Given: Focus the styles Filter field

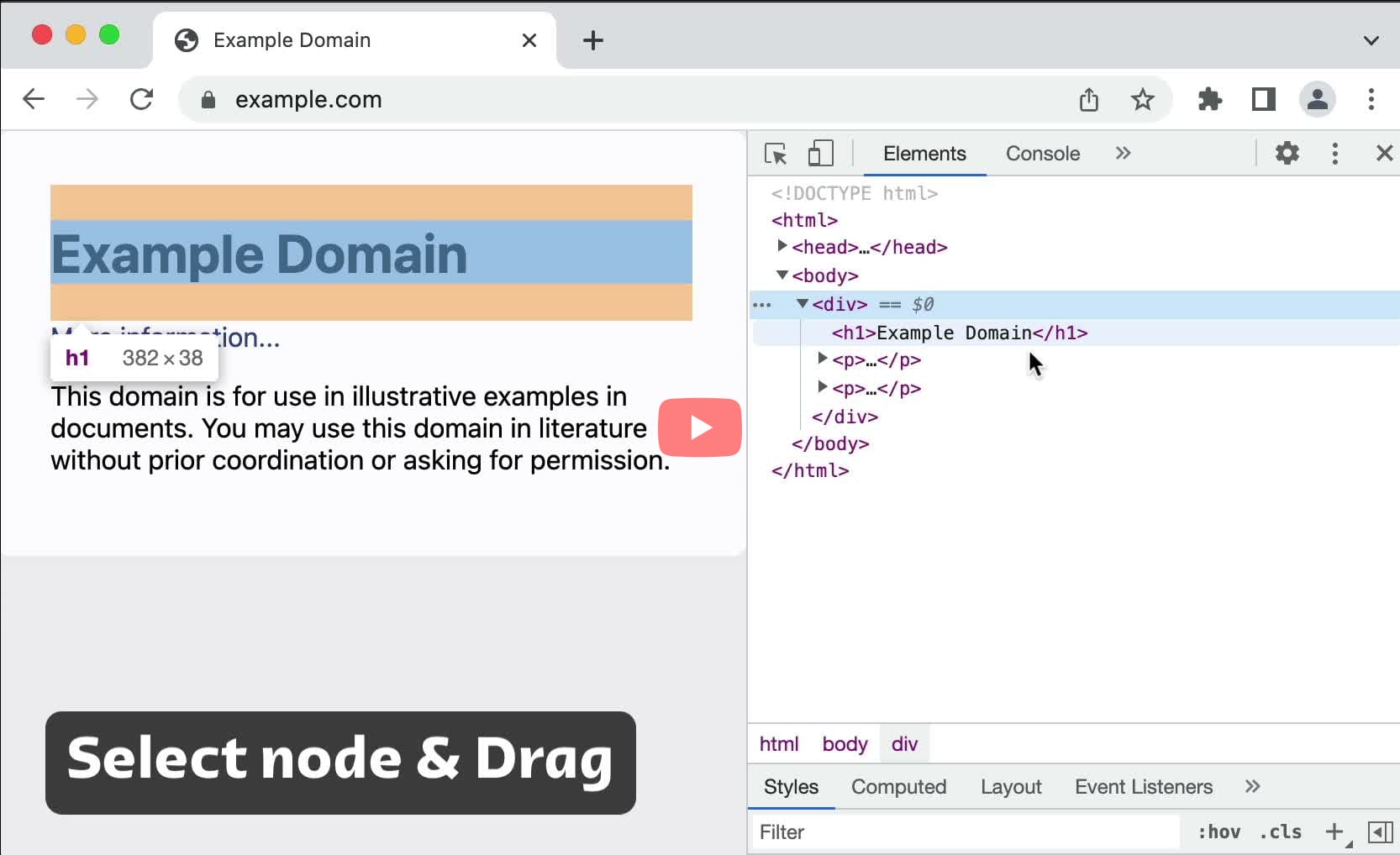Looking at the screenshot, I should pos(966,832).
